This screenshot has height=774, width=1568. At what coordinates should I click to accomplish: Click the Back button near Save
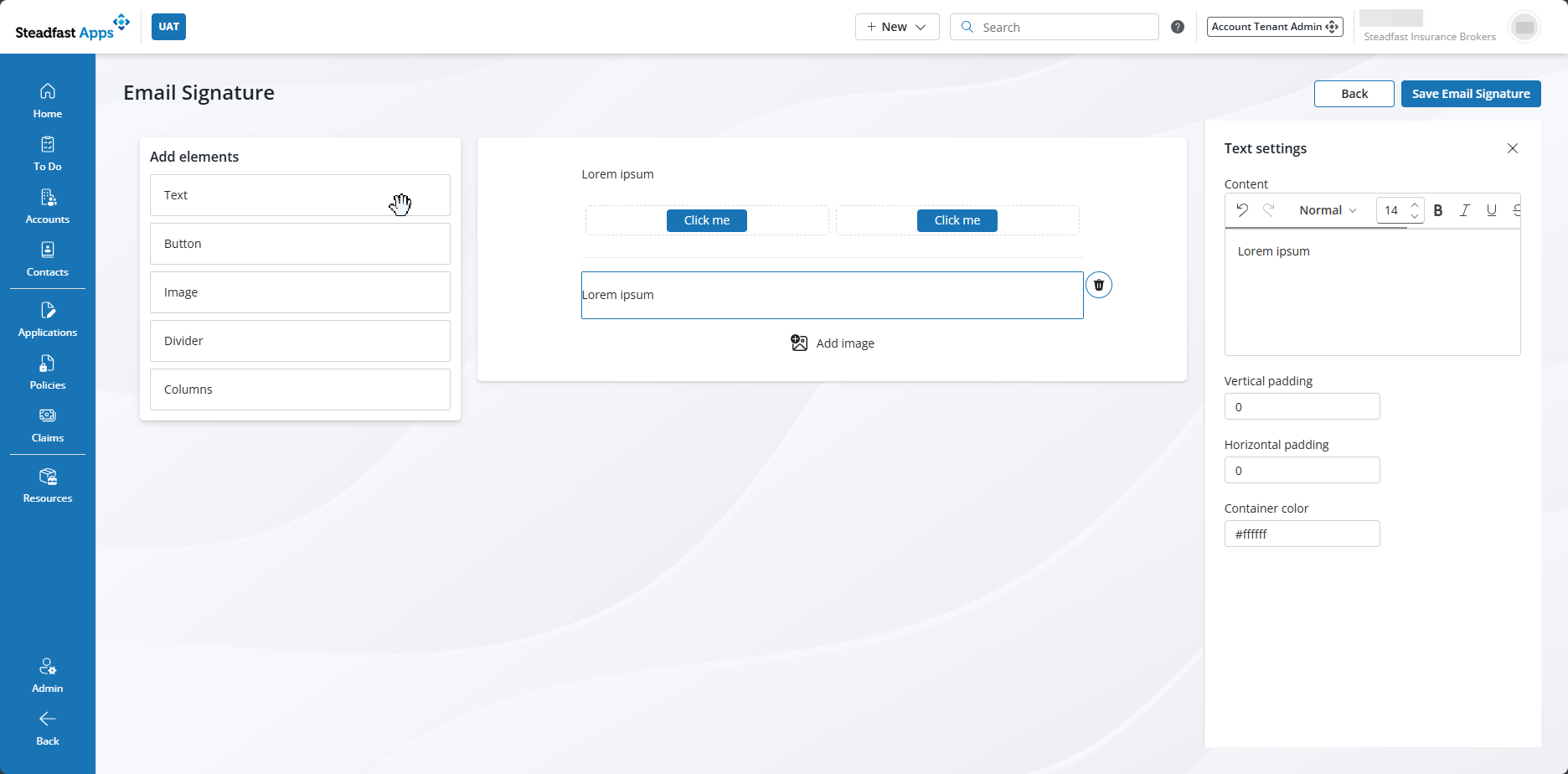(x=1354, y=94)
